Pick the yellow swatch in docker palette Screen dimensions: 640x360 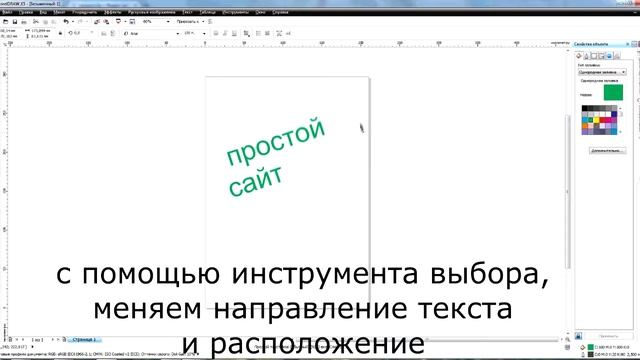coord(596,120)
